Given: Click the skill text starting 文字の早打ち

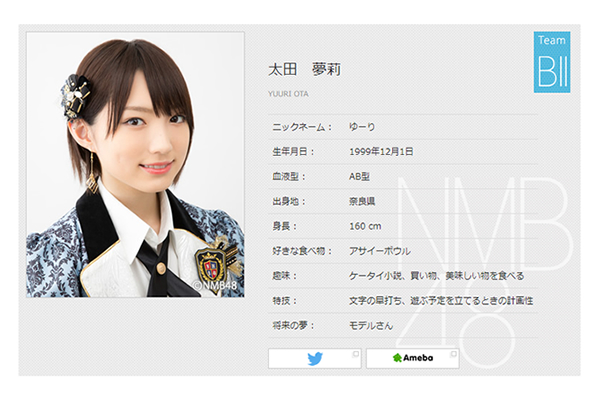Looking at the screenshot, I should pos(441,301).
